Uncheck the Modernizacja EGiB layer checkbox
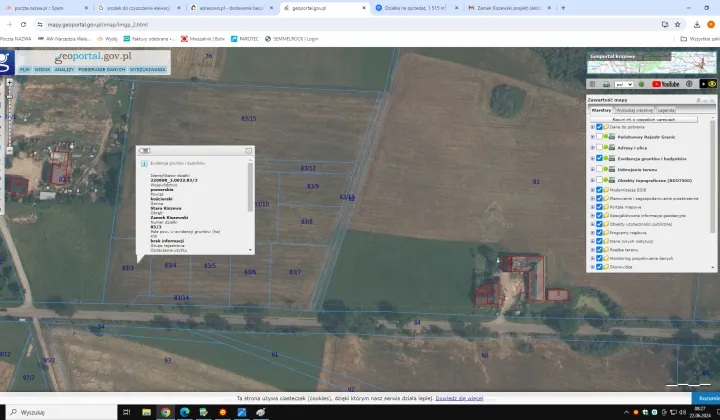Viewport: 720px width, 420px height. coord(599,190)
